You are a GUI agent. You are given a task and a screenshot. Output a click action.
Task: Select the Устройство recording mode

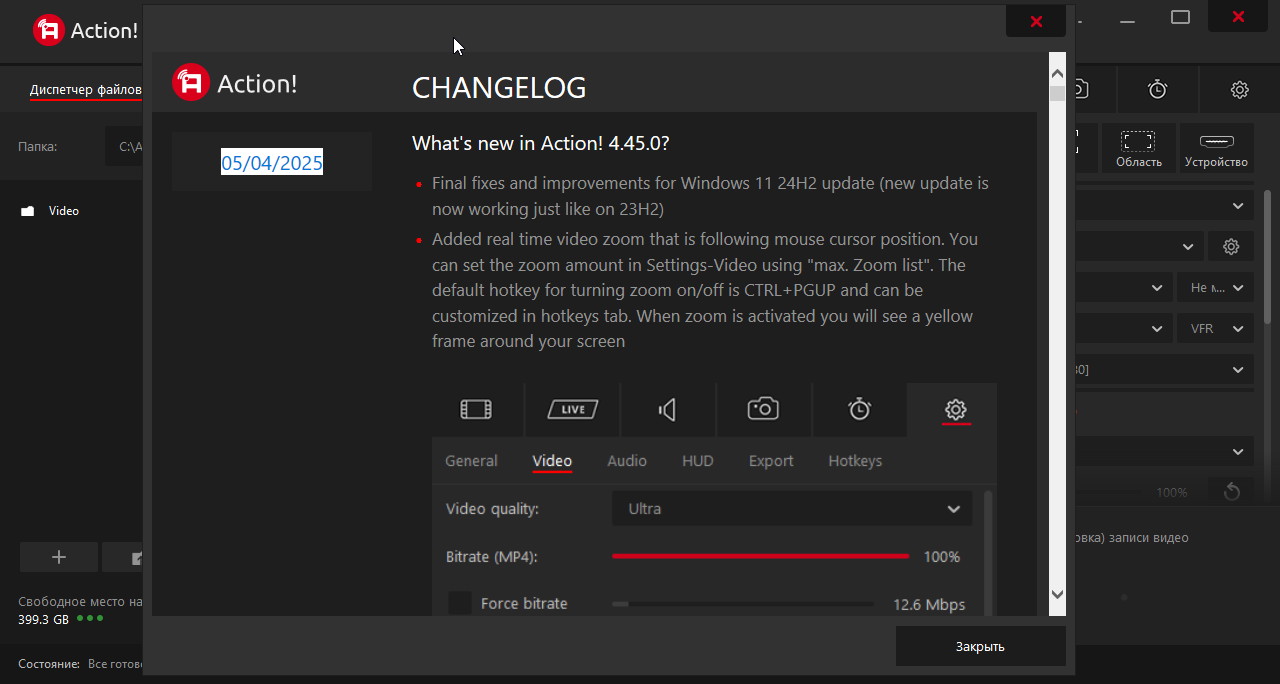click(1216, 148)
